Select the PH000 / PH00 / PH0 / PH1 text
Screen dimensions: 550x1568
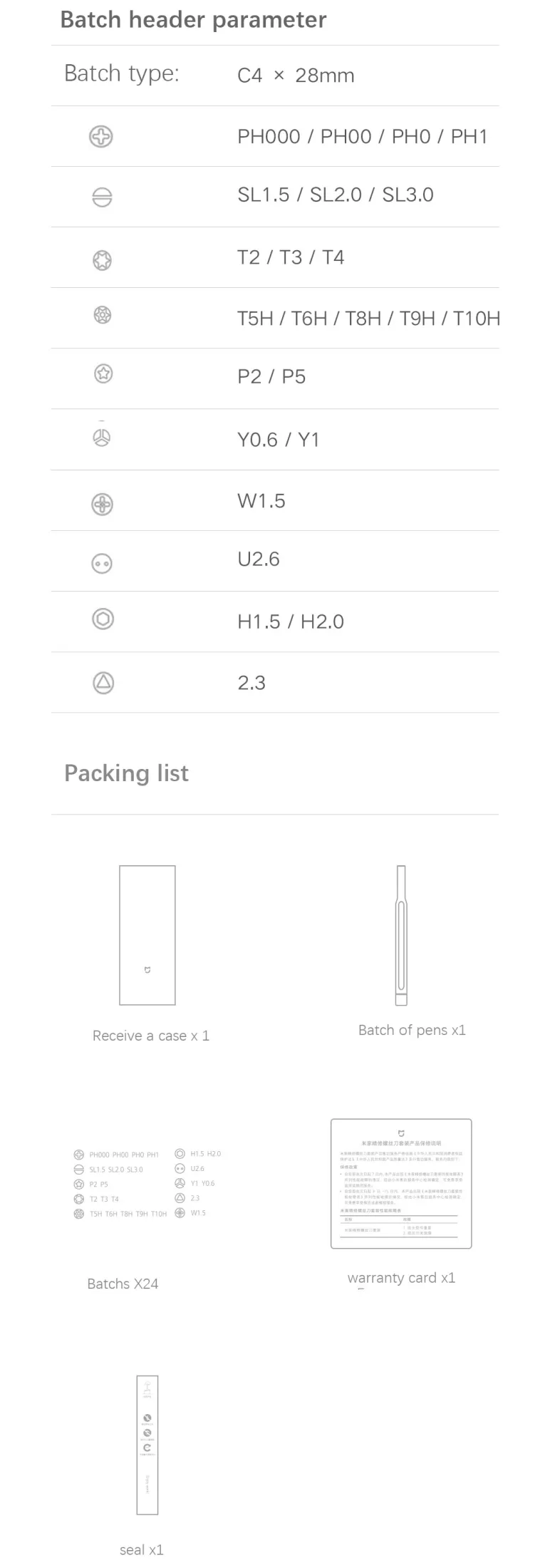click(363, 136)
